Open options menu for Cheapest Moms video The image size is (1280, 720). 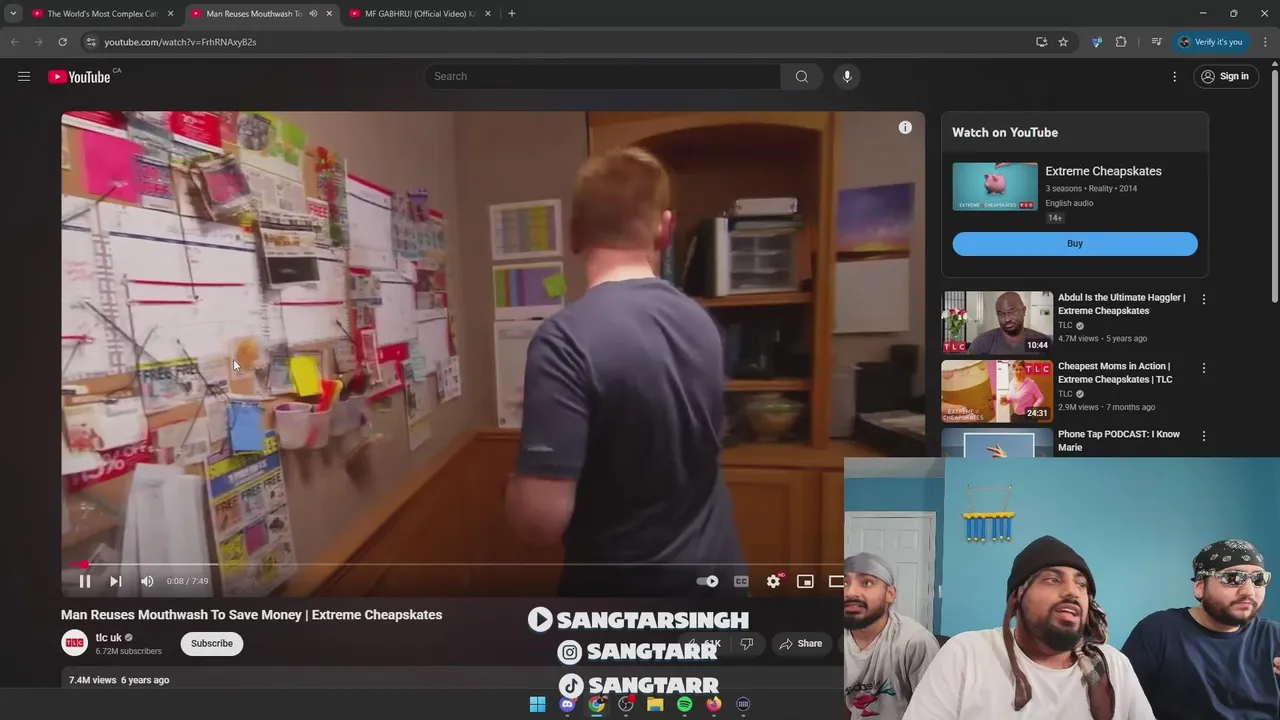1204,368
